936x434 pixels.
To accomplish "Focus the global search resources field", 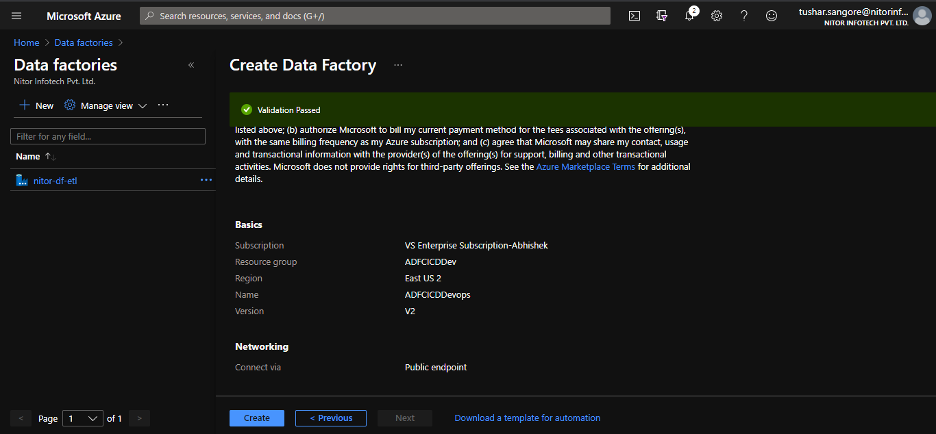I will coord(375,16).
